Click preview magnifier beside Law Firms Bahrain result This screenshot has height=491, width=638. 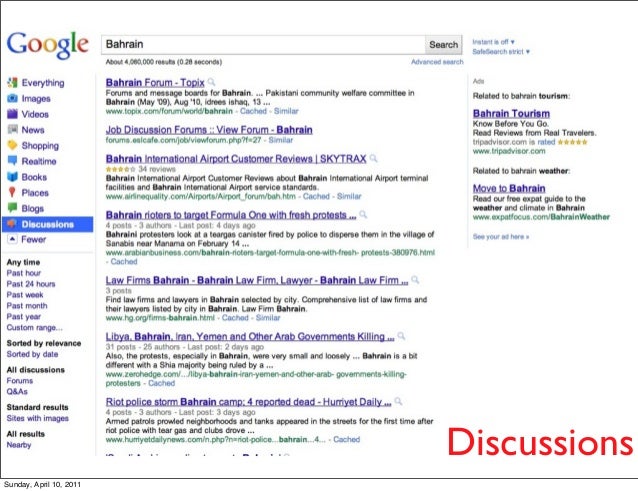(x=415, y=280)
